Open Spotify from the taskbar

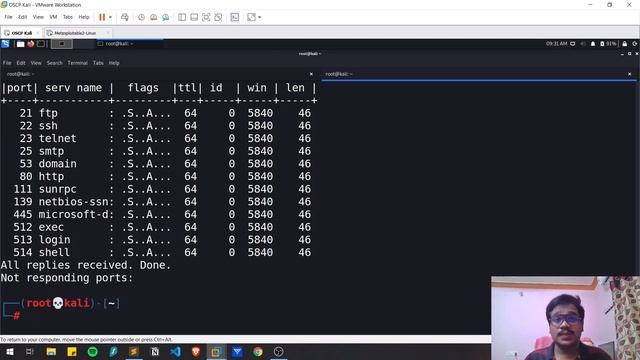coord(93,351)
